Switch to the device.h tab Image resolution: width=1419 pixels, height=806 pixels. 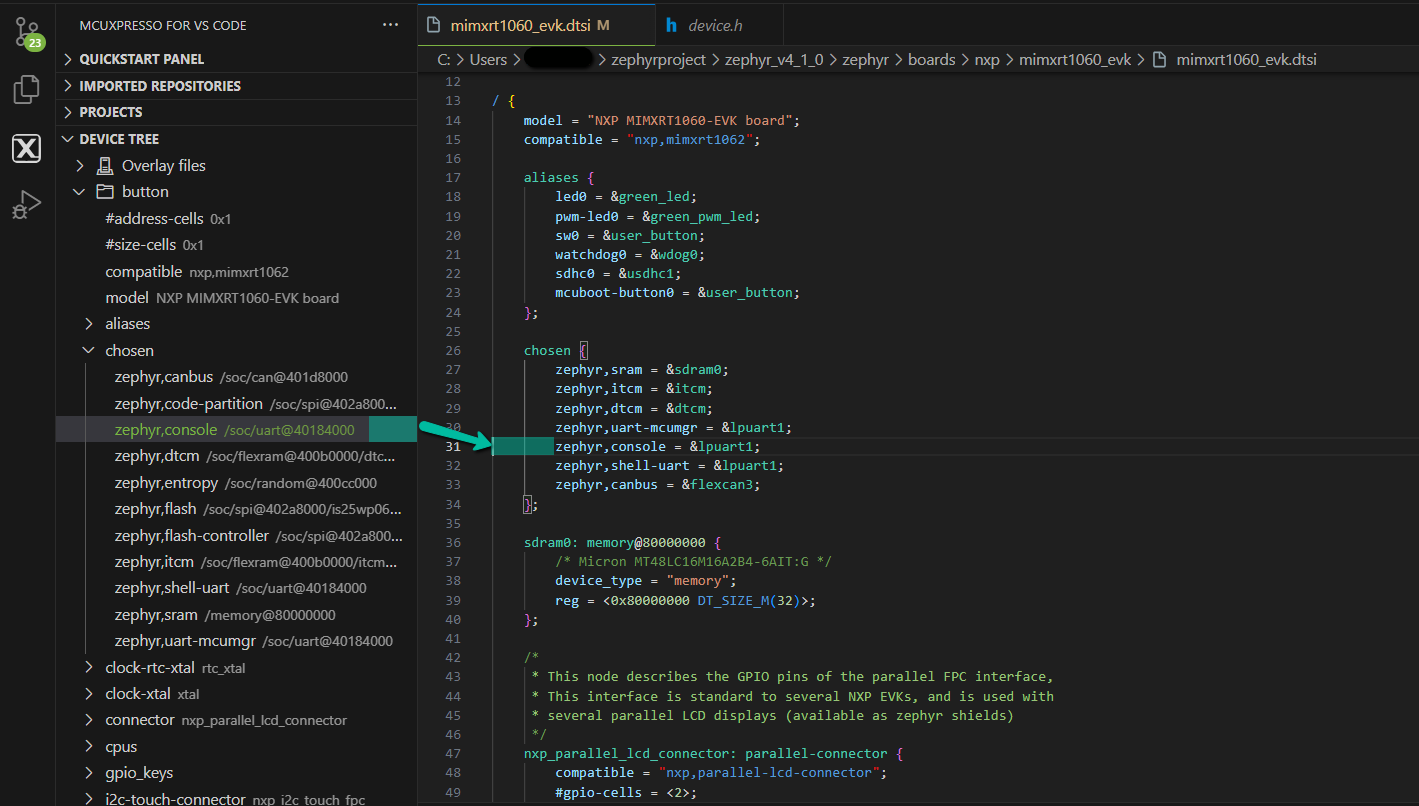(716, 25)
